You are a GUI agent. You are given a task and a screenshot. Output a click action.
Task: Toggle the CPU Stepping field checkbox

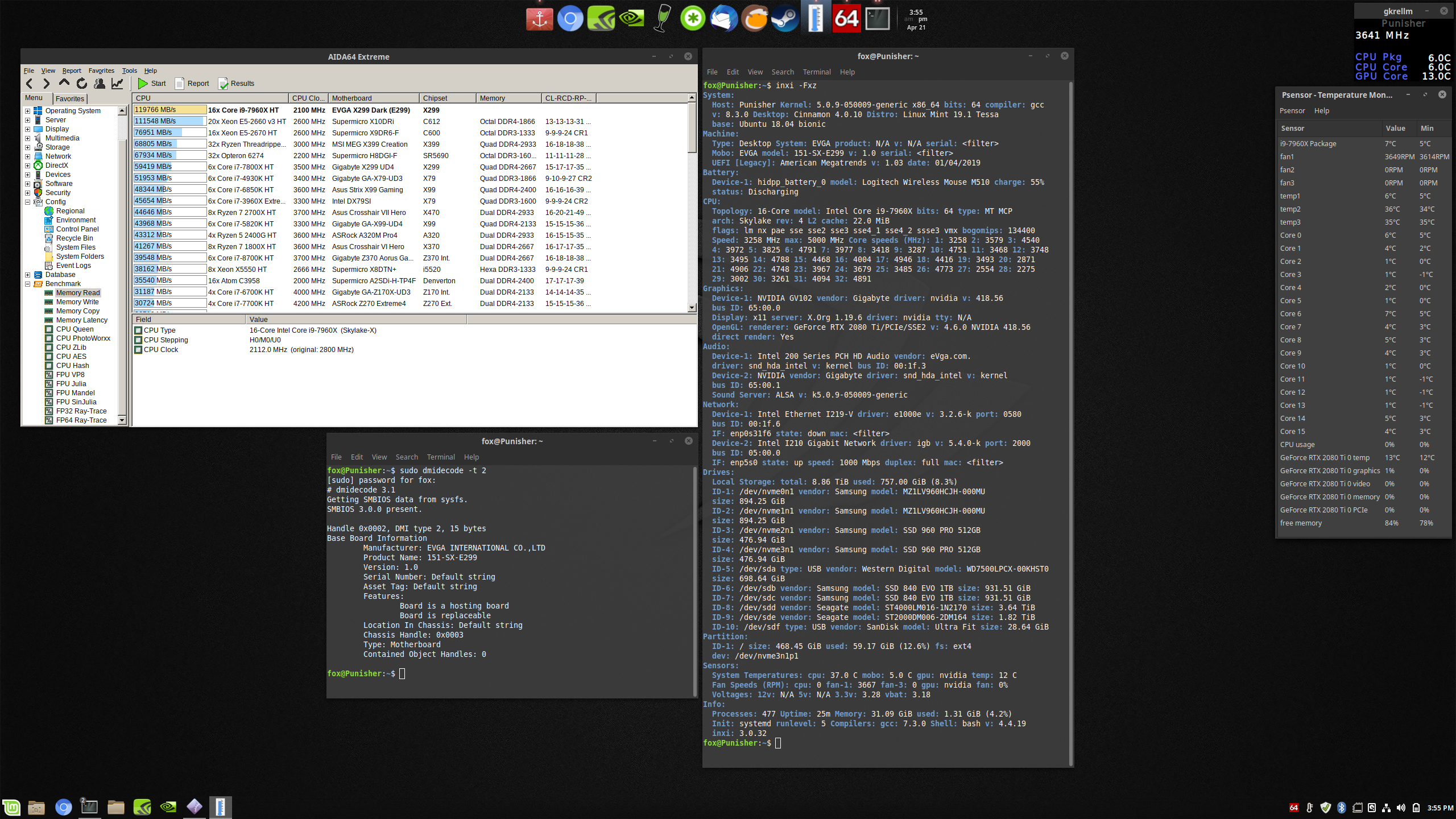coord(138,340)
